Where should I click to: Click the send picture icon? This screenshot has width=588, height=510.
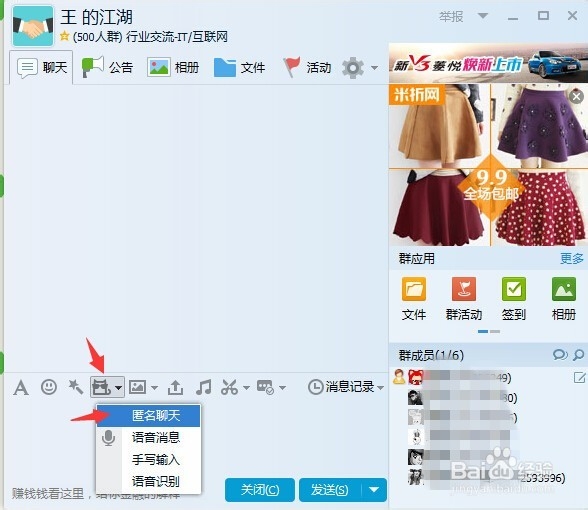(138, 387)
